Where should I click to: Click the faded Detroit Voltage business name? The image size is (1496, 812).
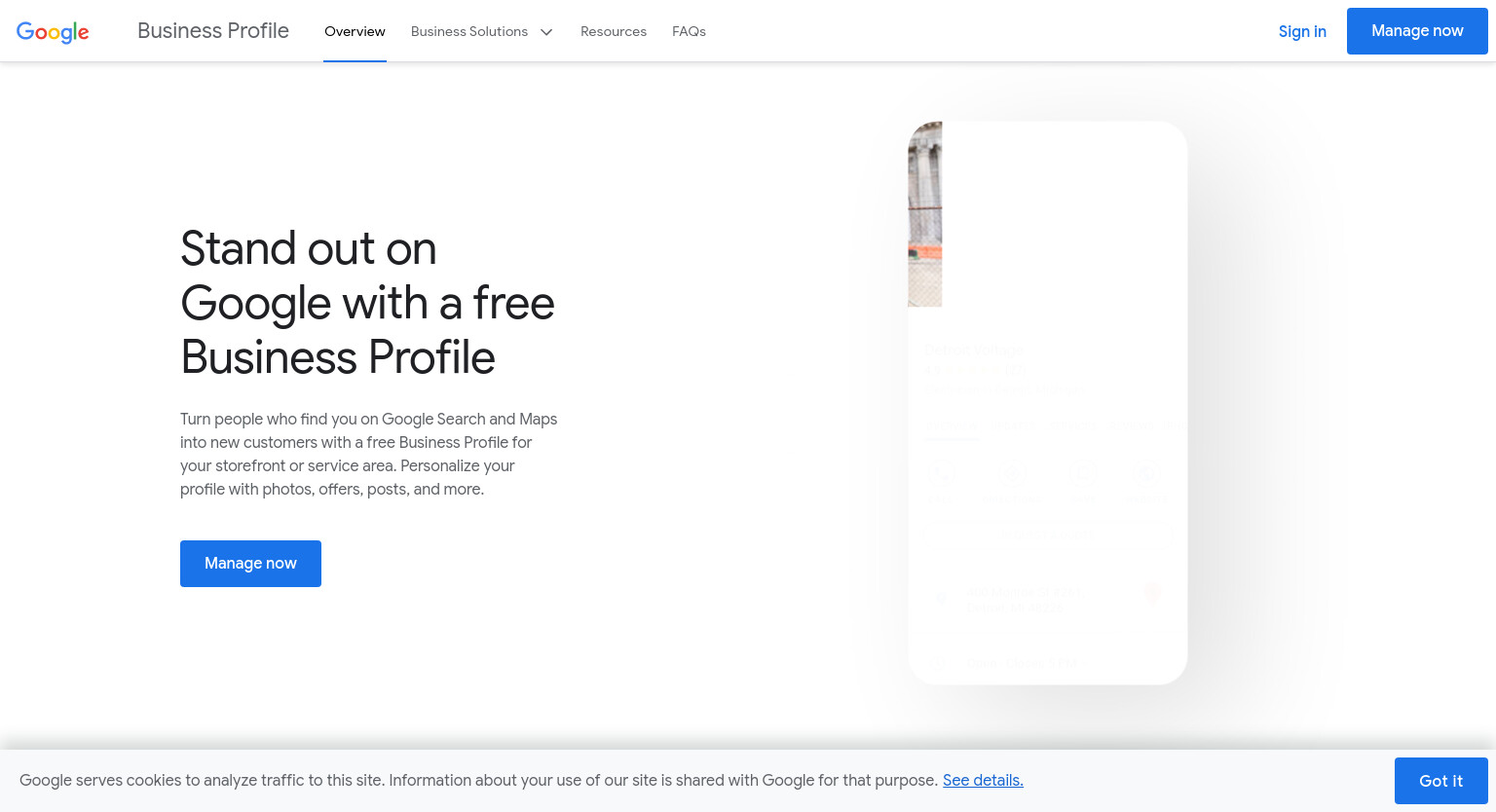click(974, 350)
